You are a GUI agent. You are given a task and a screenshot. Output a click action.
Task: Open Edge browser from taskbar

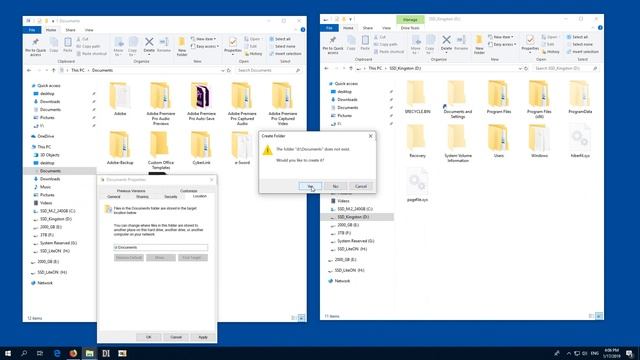57,353
